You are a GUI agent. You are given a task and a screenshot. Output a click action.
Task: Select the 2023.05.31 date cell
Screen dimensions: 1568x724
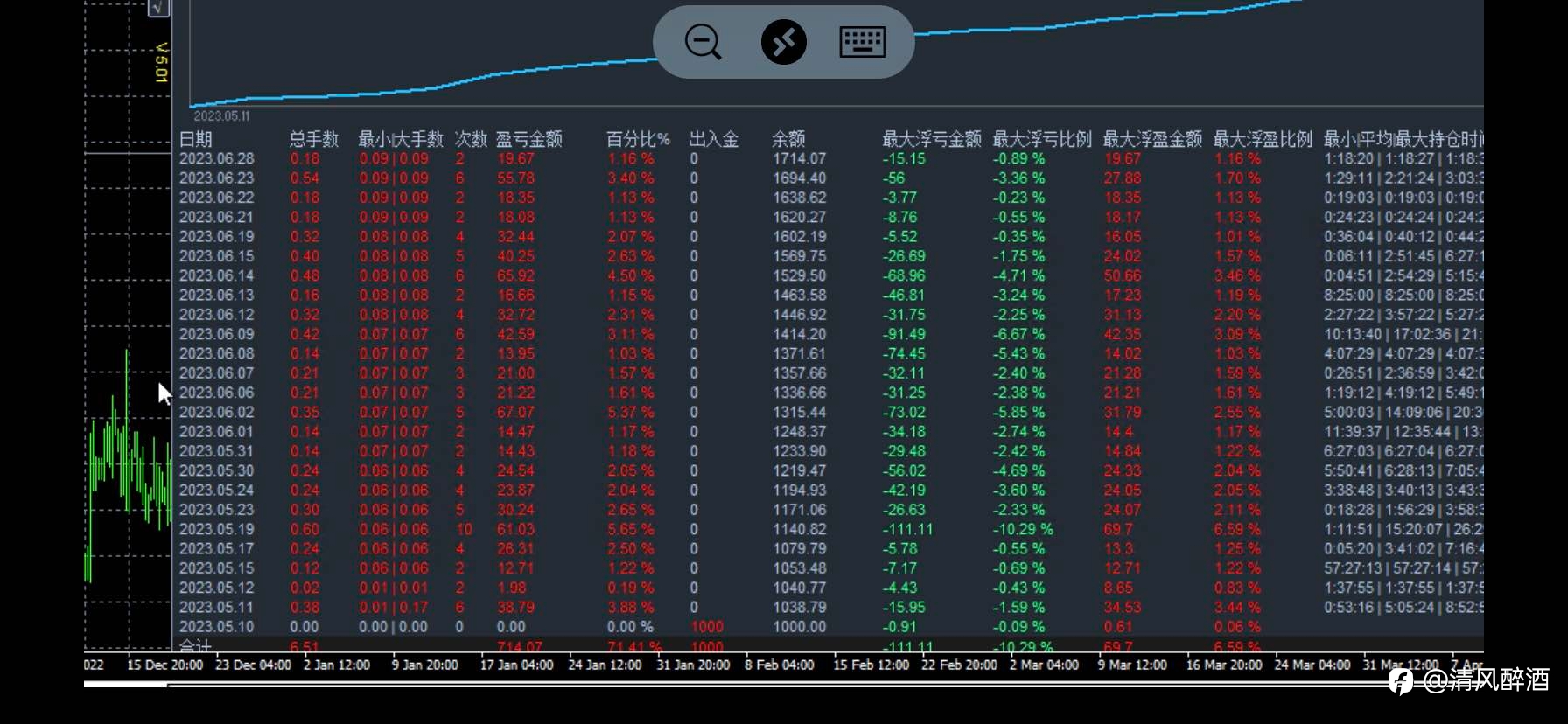[x=217, y=451]
